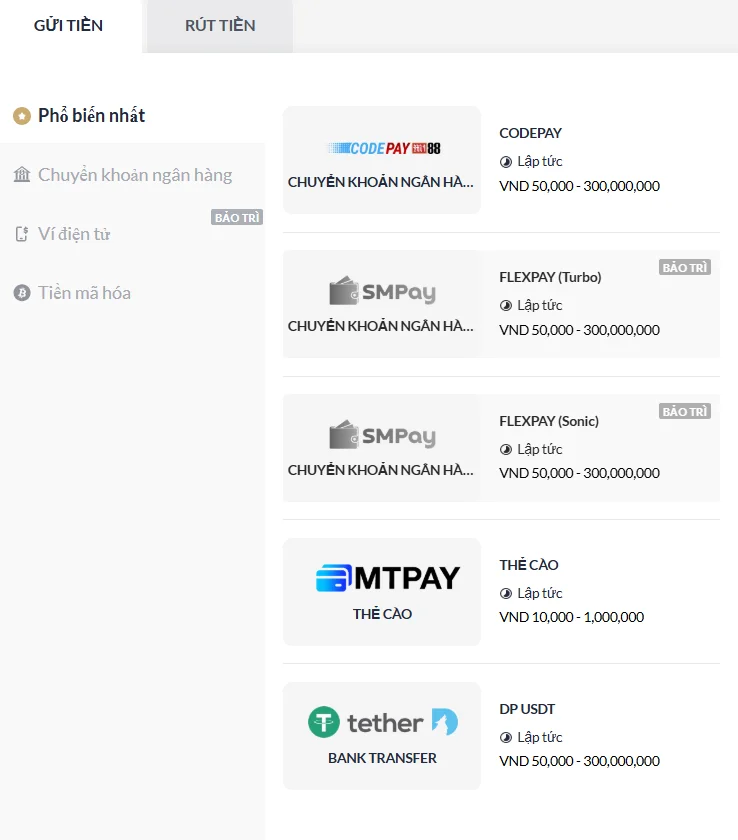Choose the MTPAY thẻ cào logo
The height and width of the screenshot is (840, 738).
pos(387,578)
